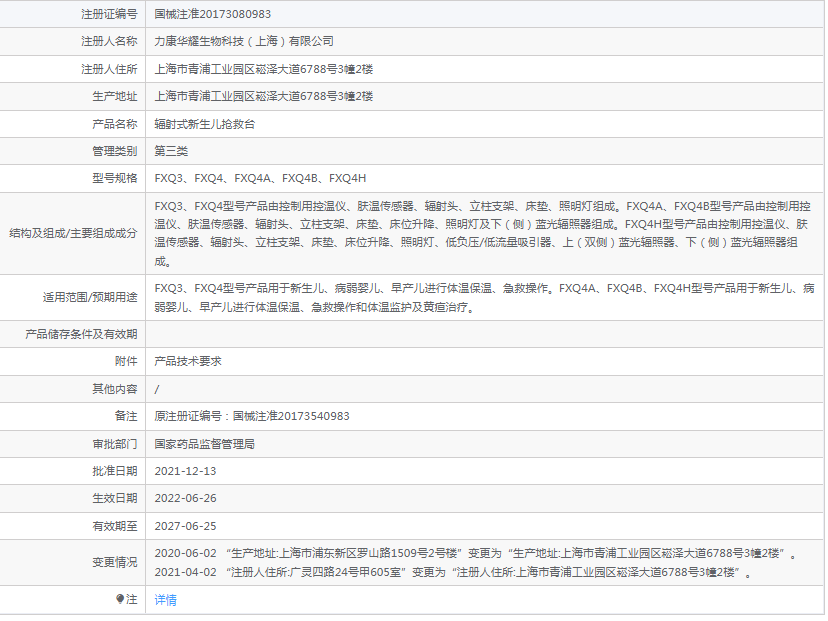Select the 生产地址 address value
Image resolution: width=828 pixels, height=621 pixels.
pyautogui.click(x=264, y=96)
